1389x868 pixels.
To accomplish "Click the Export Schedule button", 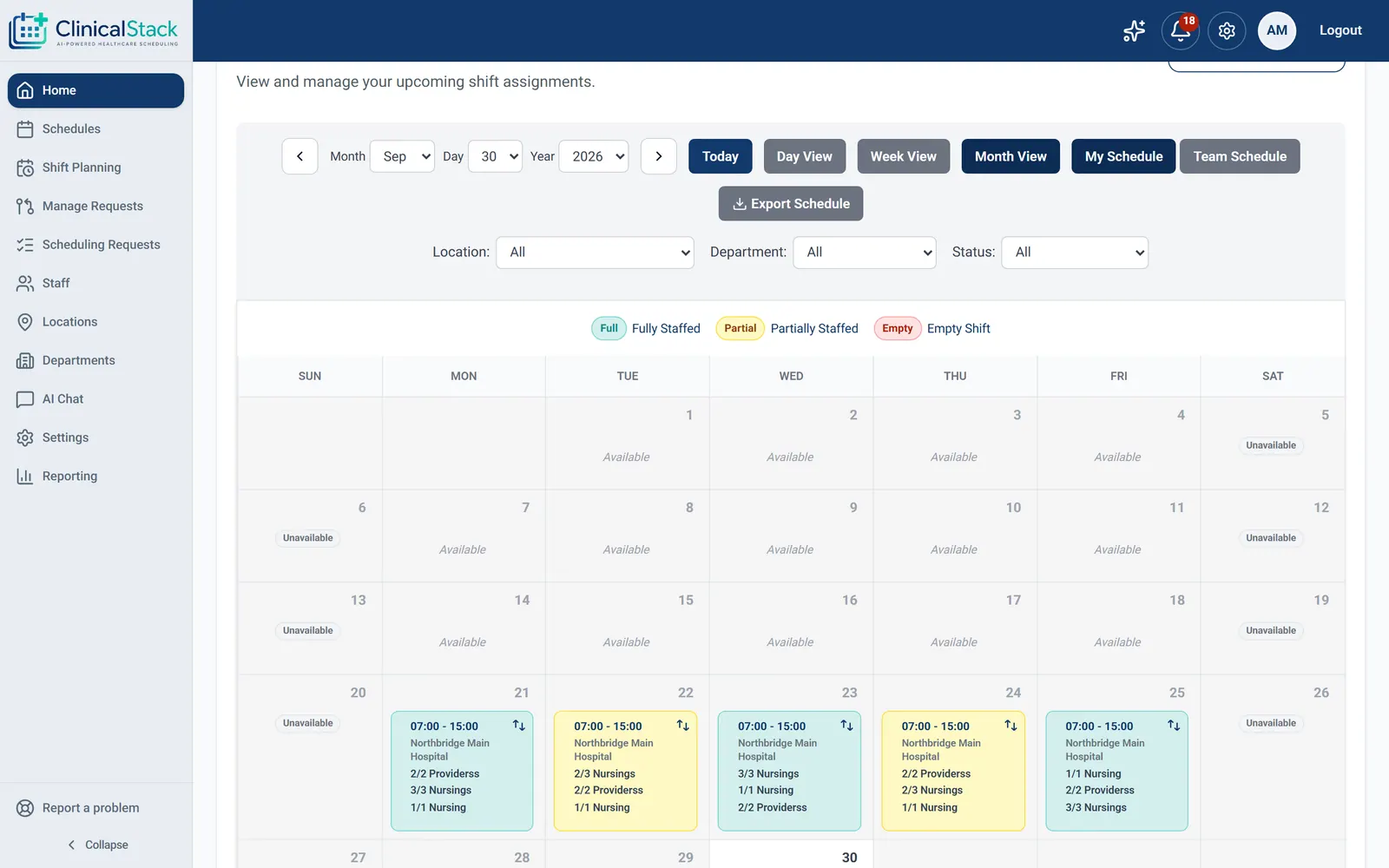I will click(791, 204).
